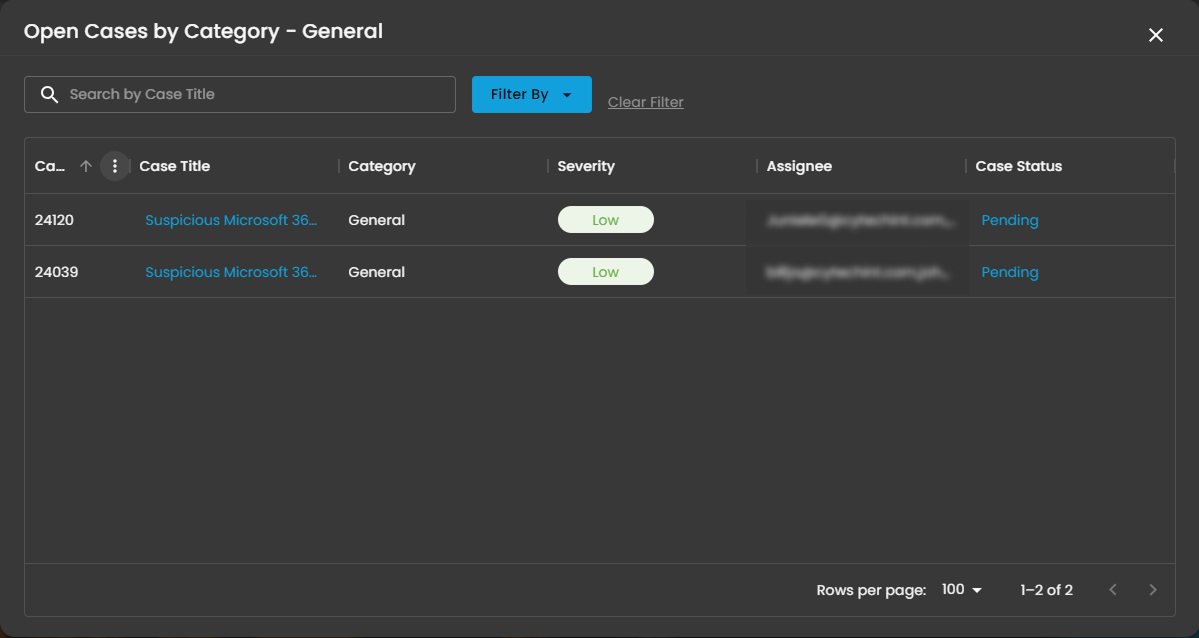This screenshot has width=1199, height=638.
Task: Sort by the Category column header
Action: pos(381,166)
